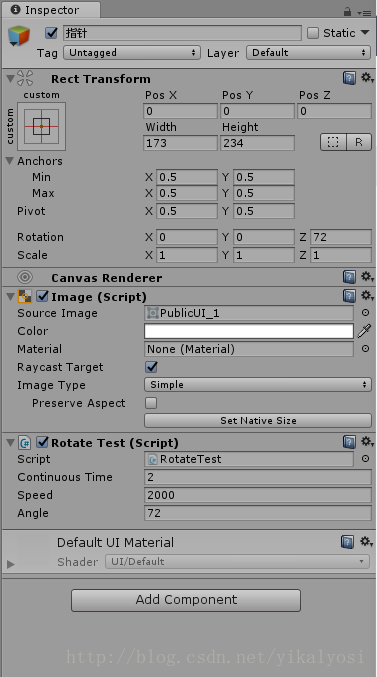Select the Inspector tab
377x677 pixels.
[x=51, y=10]
